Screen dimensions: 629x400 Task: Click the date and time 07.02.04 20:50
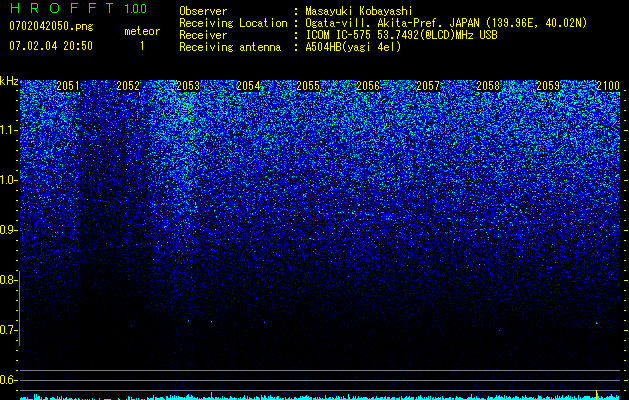pos(51,46)
